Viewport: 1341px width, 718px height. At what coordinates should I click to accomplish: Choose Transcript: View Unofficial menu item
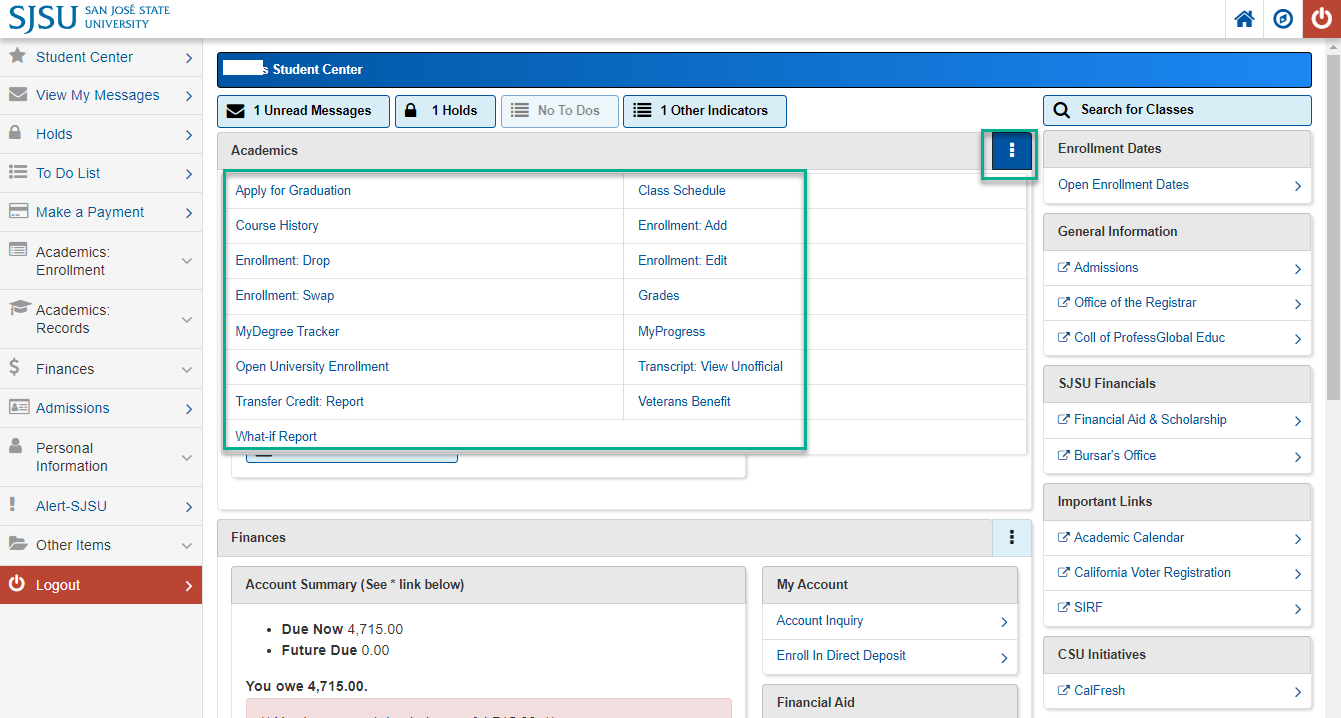coord(710,367)
